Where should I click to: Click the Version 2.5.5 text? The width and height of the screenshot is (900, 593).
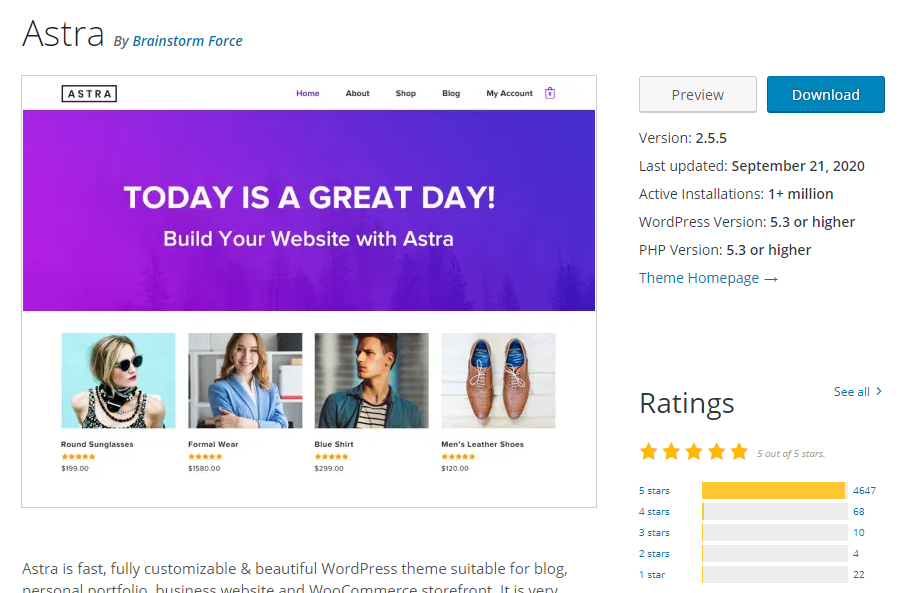682,138
